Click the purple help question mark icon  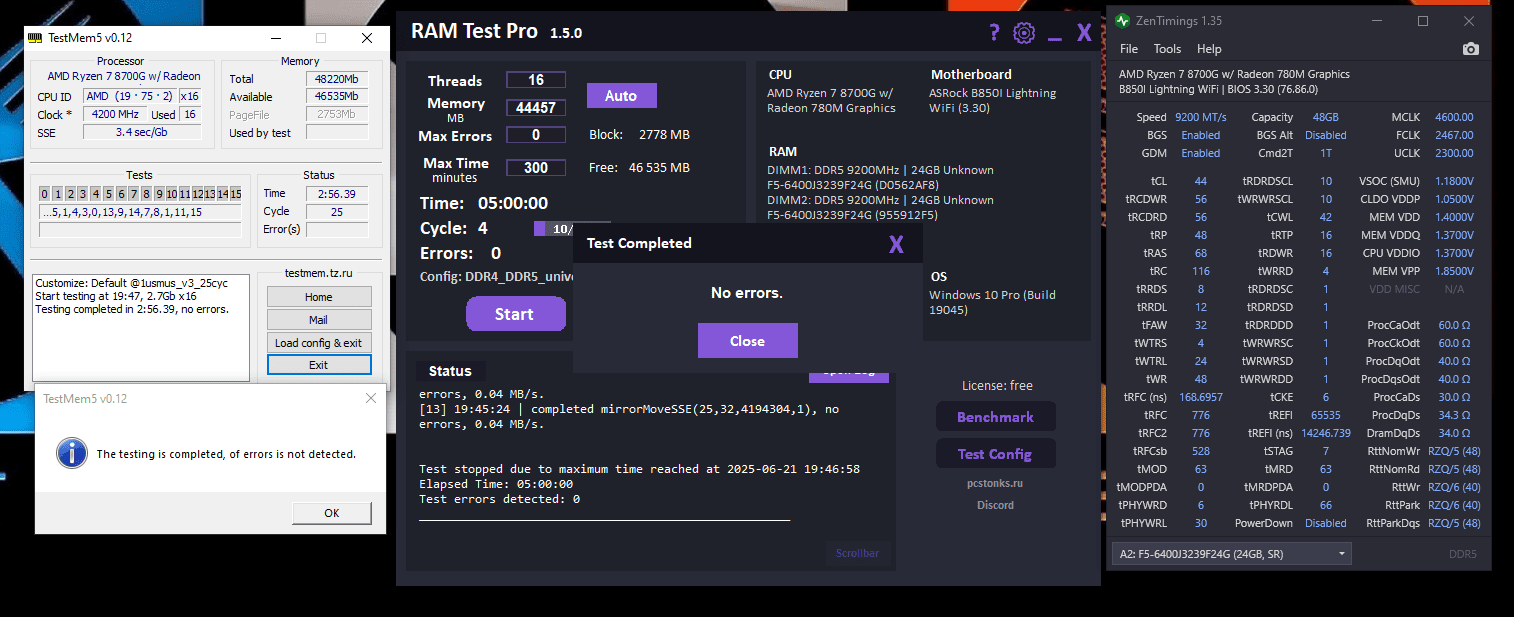point(994,33)
